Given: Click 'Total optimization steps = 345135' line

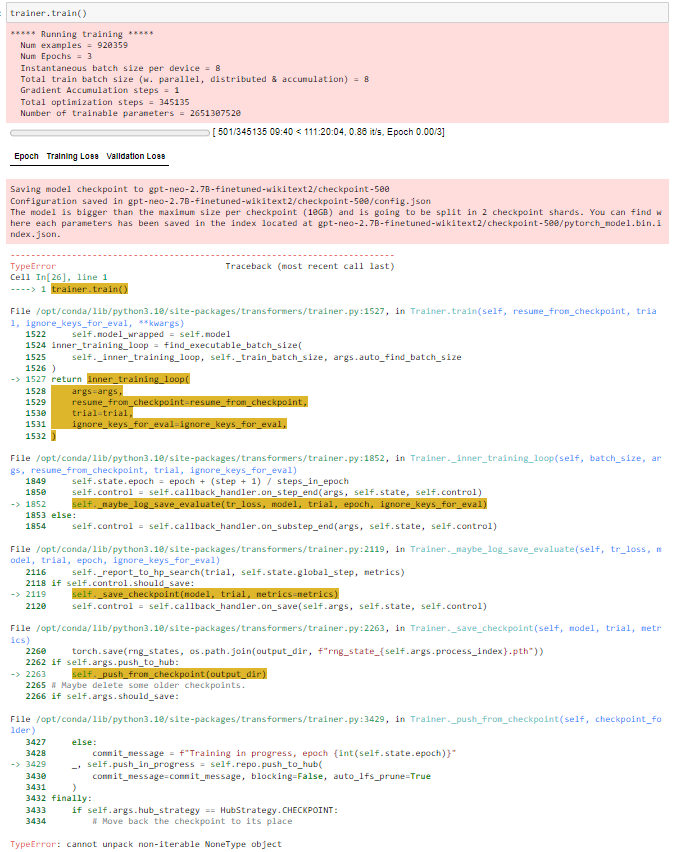Looking at the screenshot, I should click(x=105, y=102).
